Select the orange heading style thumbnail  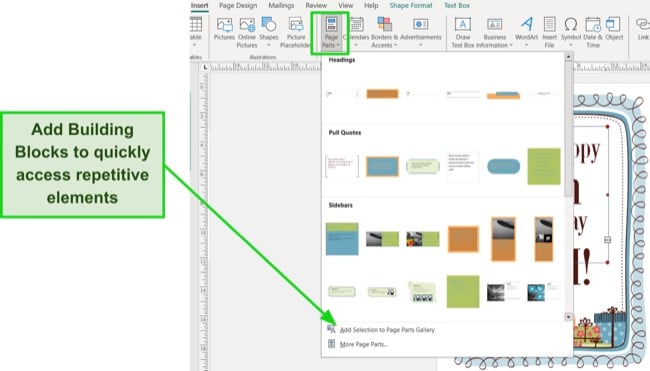382,94
